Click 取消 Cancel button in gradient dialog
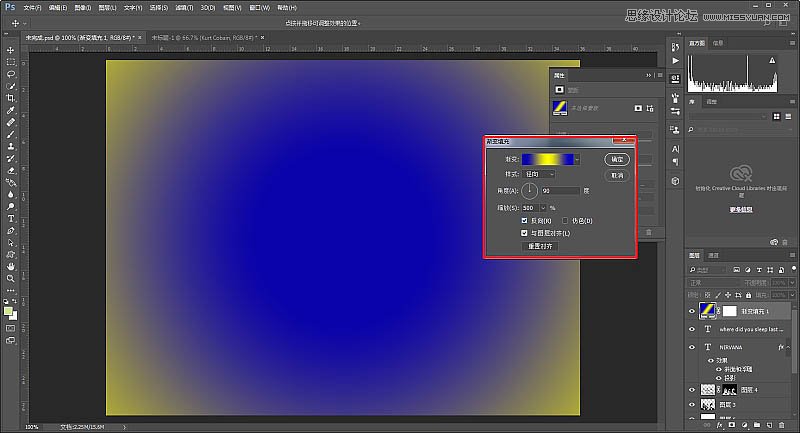 pos(617,175)
